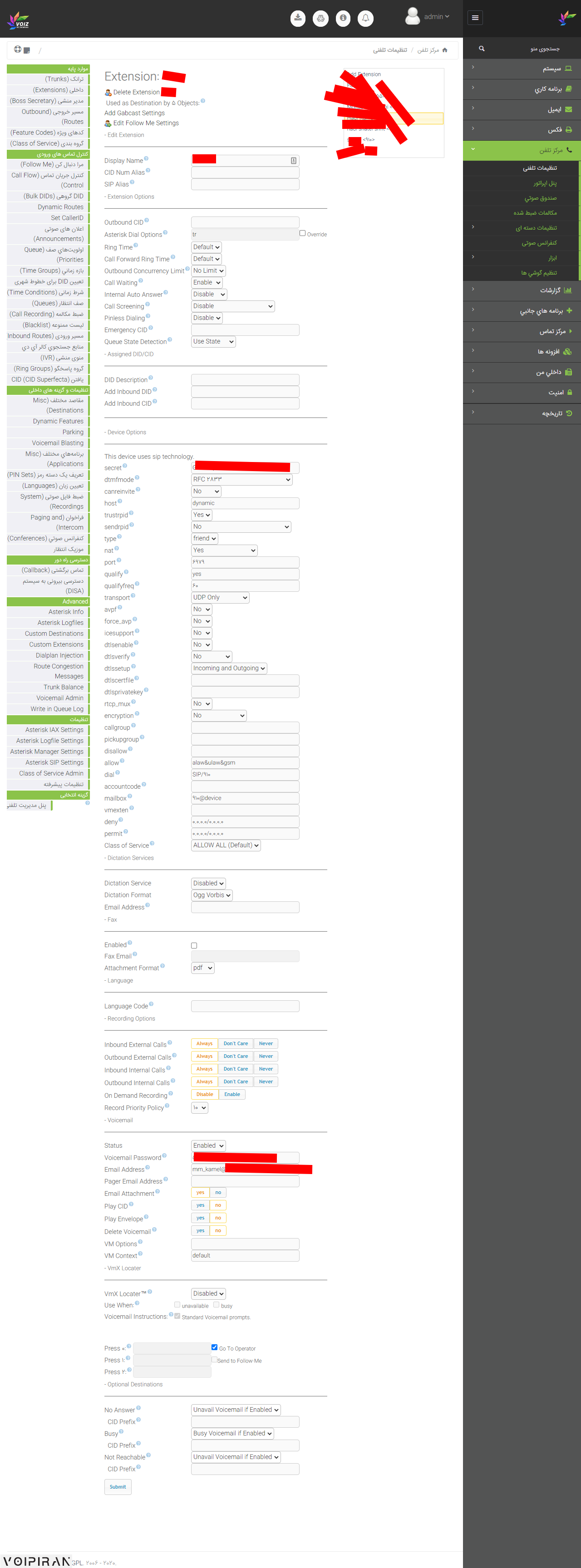Check the VmX 'busy' checkbox
The width and height of the screenshot is (581, 1568).
click(x=216, y=1304)
